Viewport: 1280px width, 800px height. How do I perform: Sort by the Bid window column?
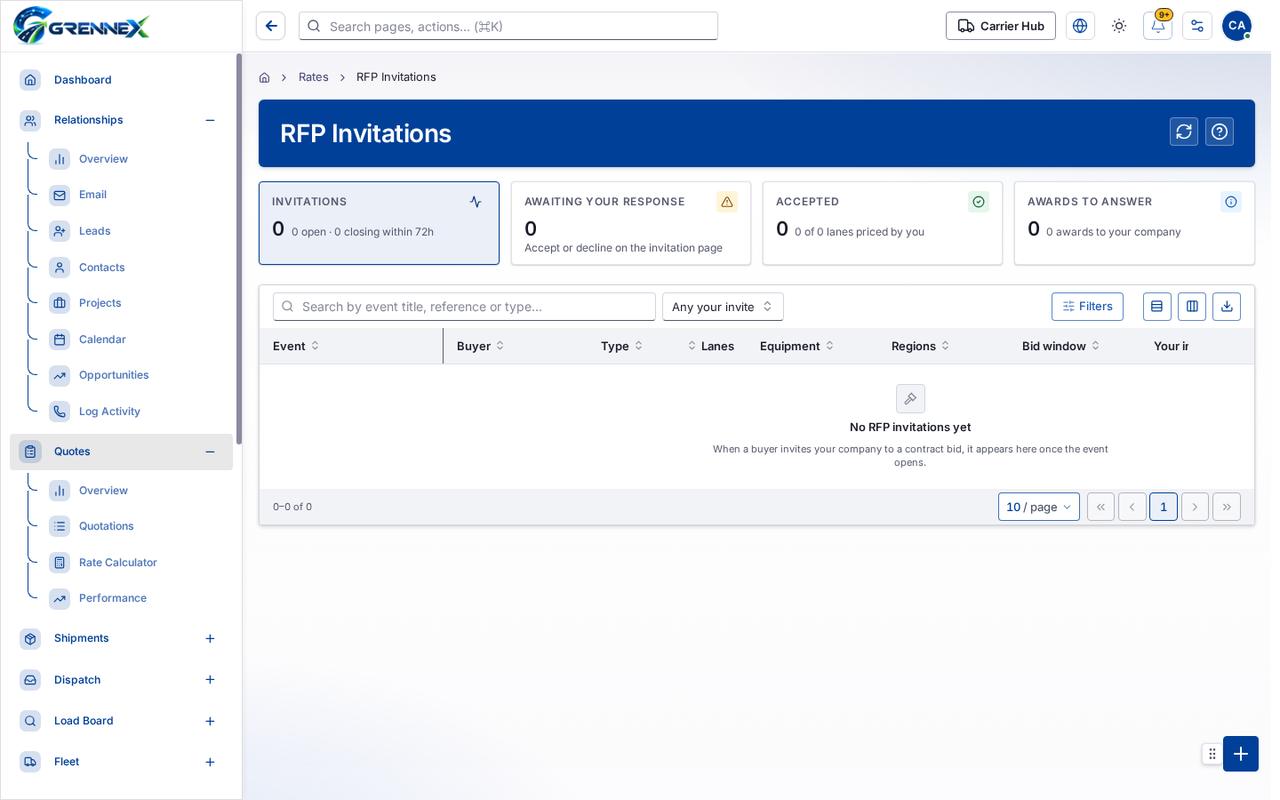click(1061, 346)
